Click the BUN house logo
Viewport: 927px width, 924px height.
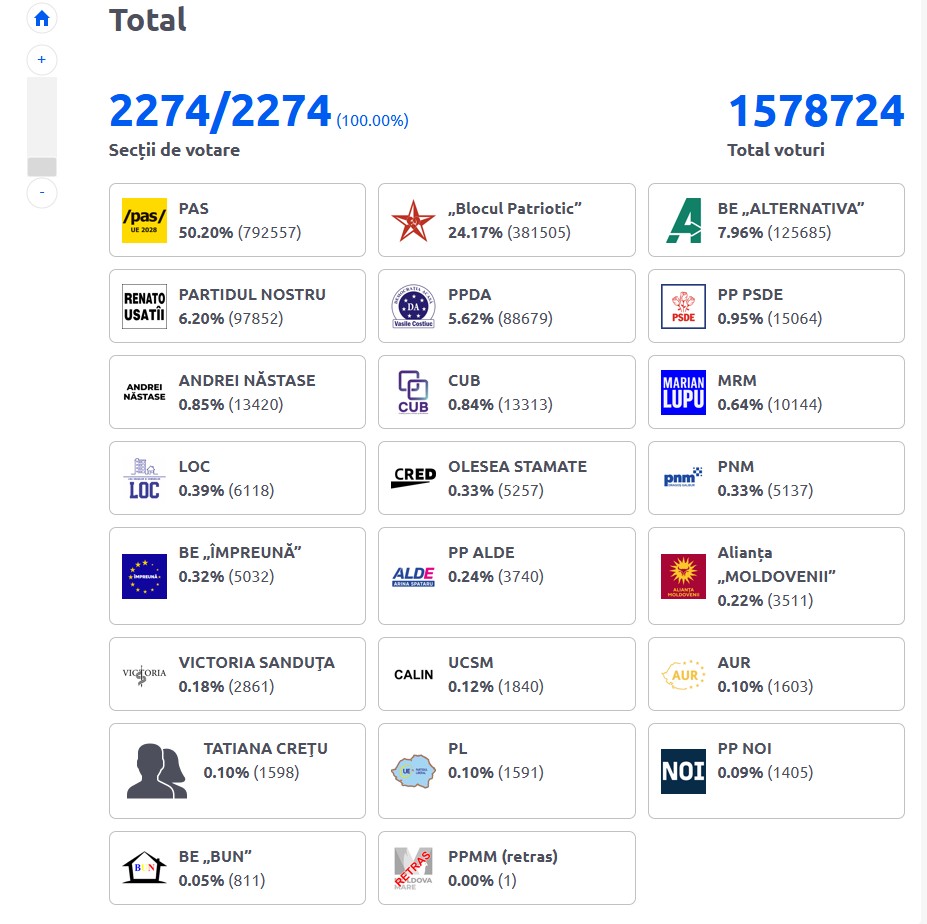pyautogui.click(x=144, y=868)
